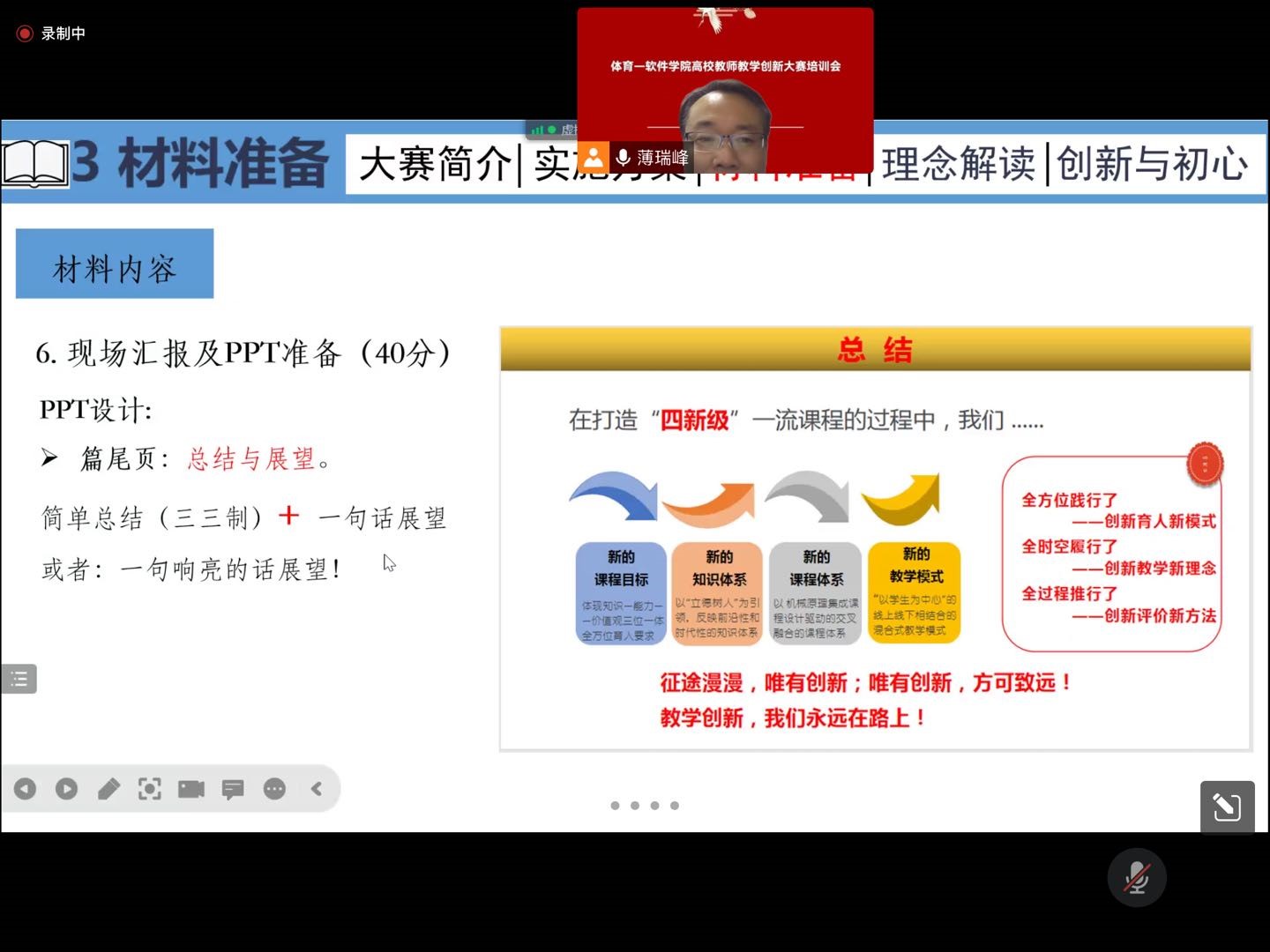Advance to the next slide
This screenshot has height=952, width=1270.
pos(66,789)
